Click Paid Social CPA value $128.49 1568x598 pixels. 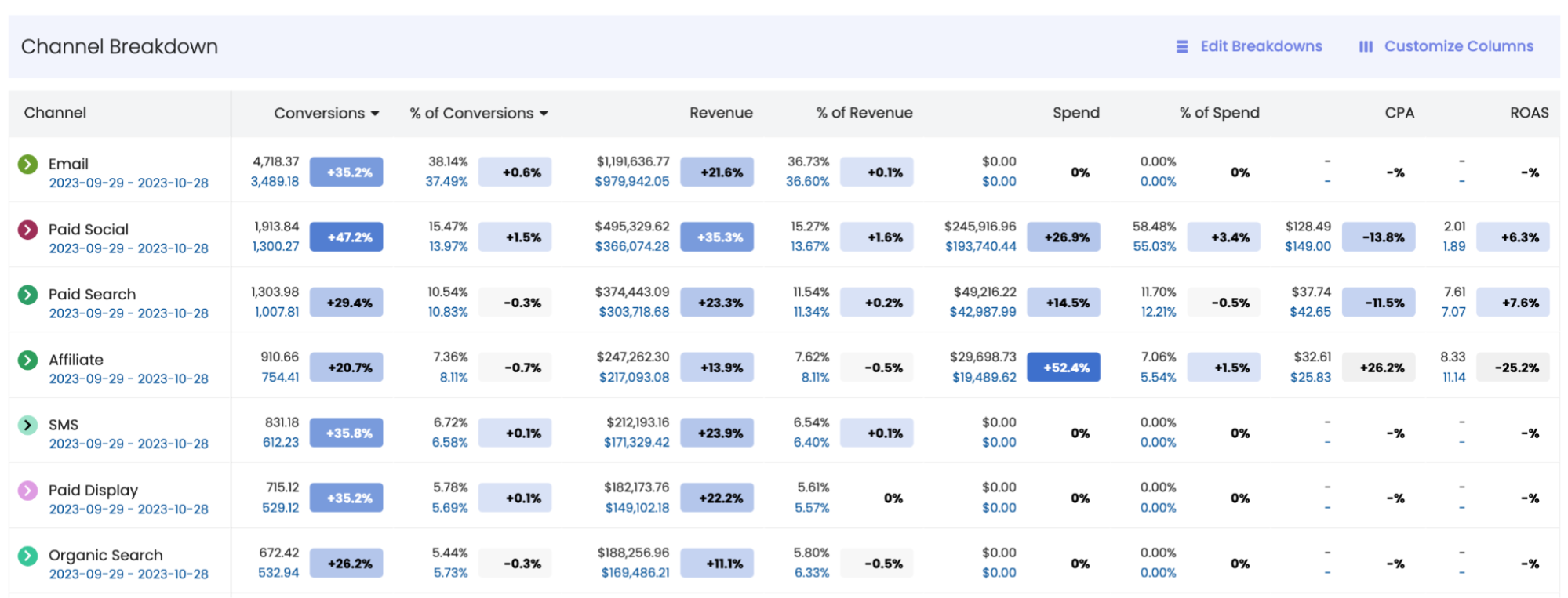click(x=1308, y=227)
